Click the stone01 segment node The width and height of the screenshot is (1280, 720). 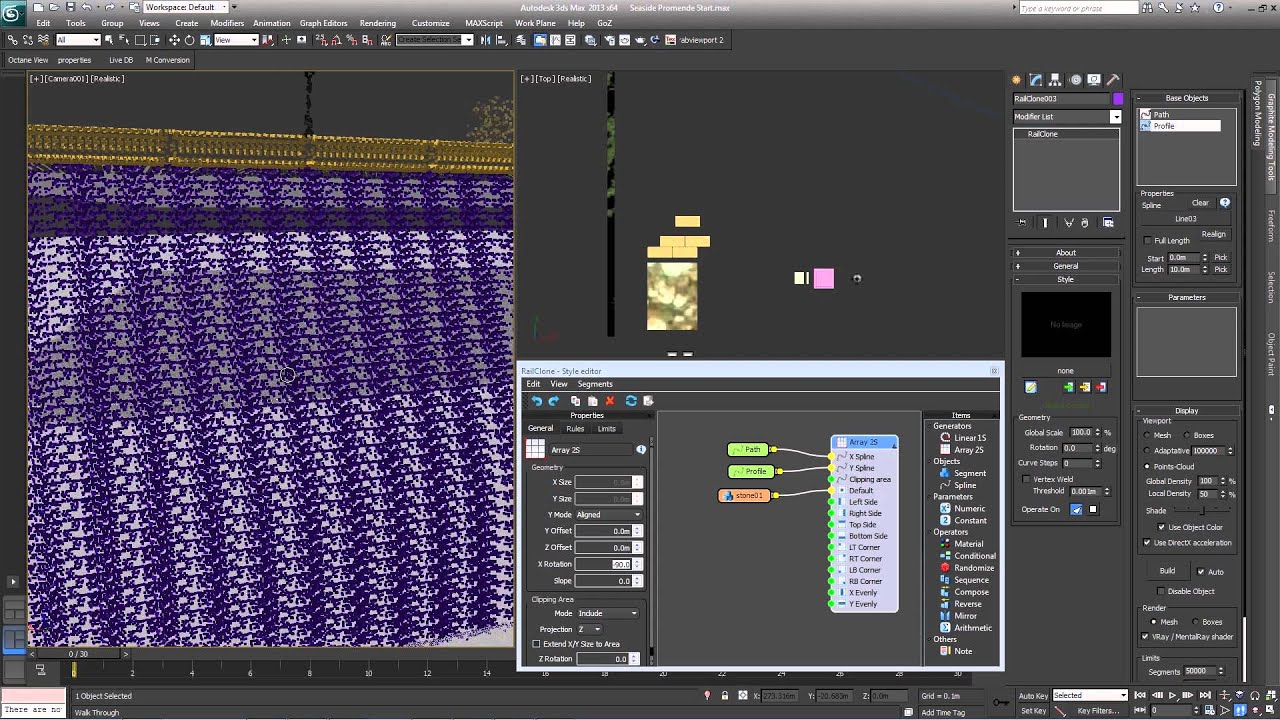[x=745, y=496]
